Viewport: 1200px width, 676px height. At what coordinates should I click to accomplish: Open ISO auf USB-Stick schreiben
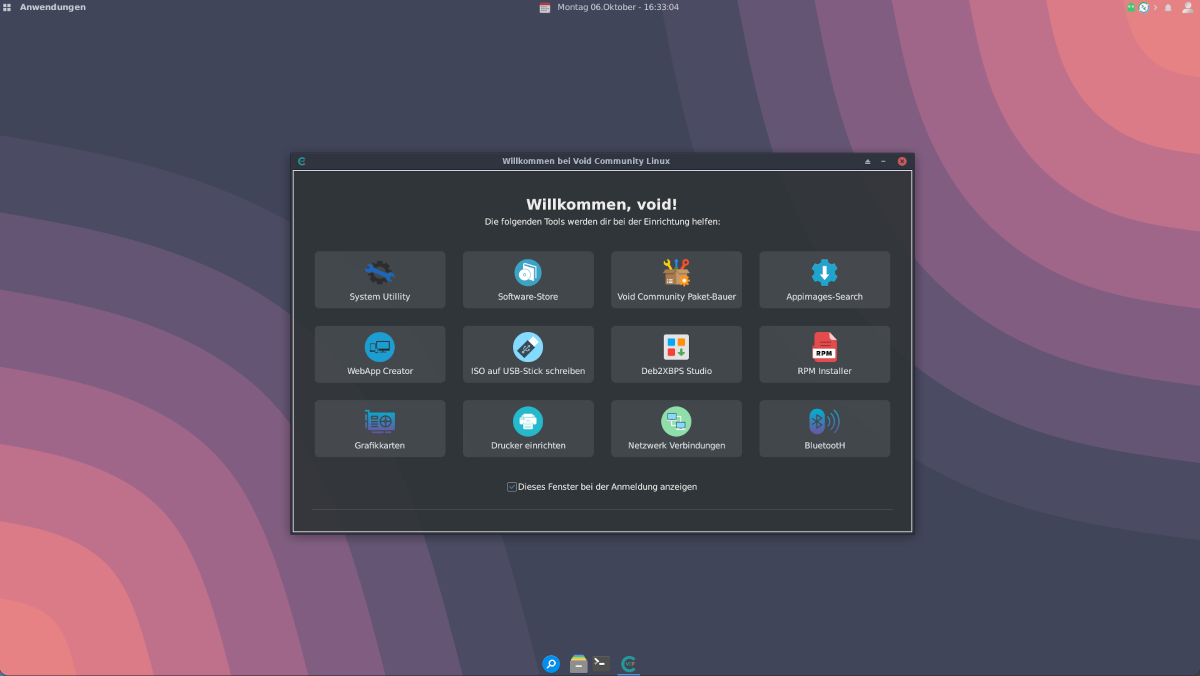[x=528, y=354]
